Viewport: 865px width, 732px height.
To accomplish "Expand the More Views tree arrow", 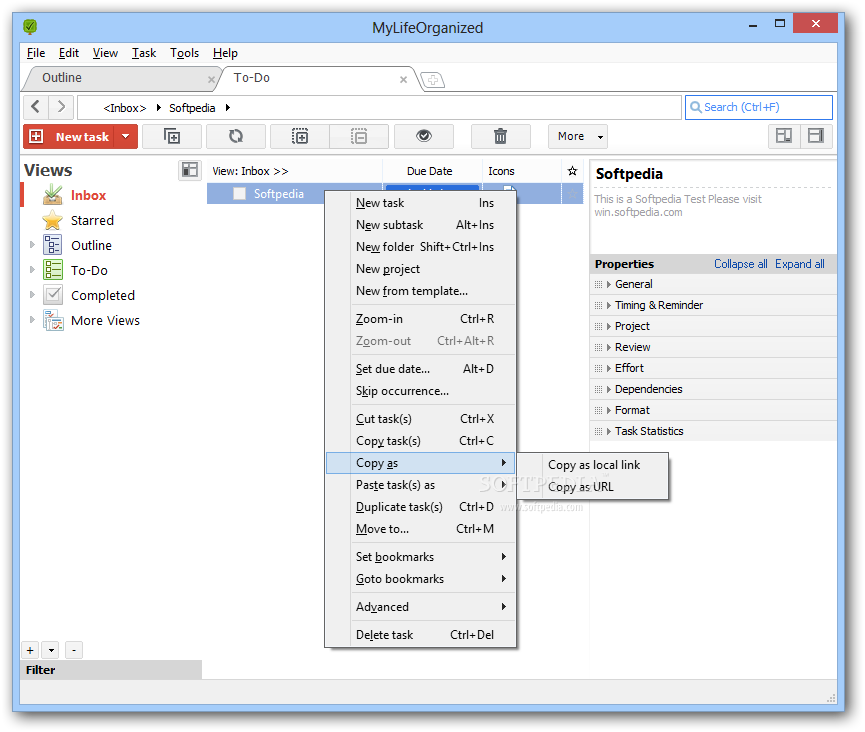I will click(x=32, y=319).
